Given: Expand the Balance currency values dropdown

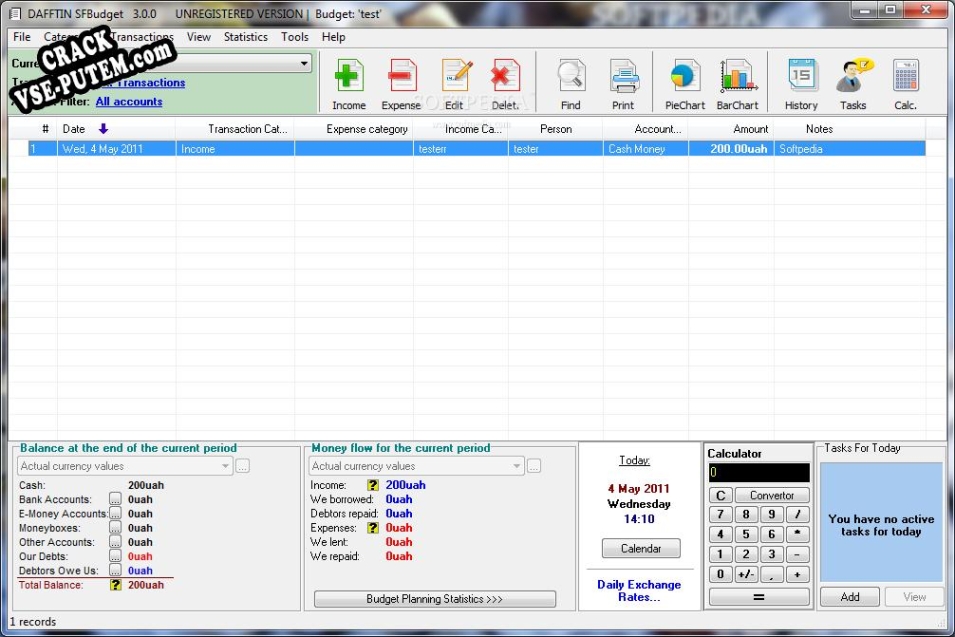Looking at the screenshot, I should tap(225, 466).
